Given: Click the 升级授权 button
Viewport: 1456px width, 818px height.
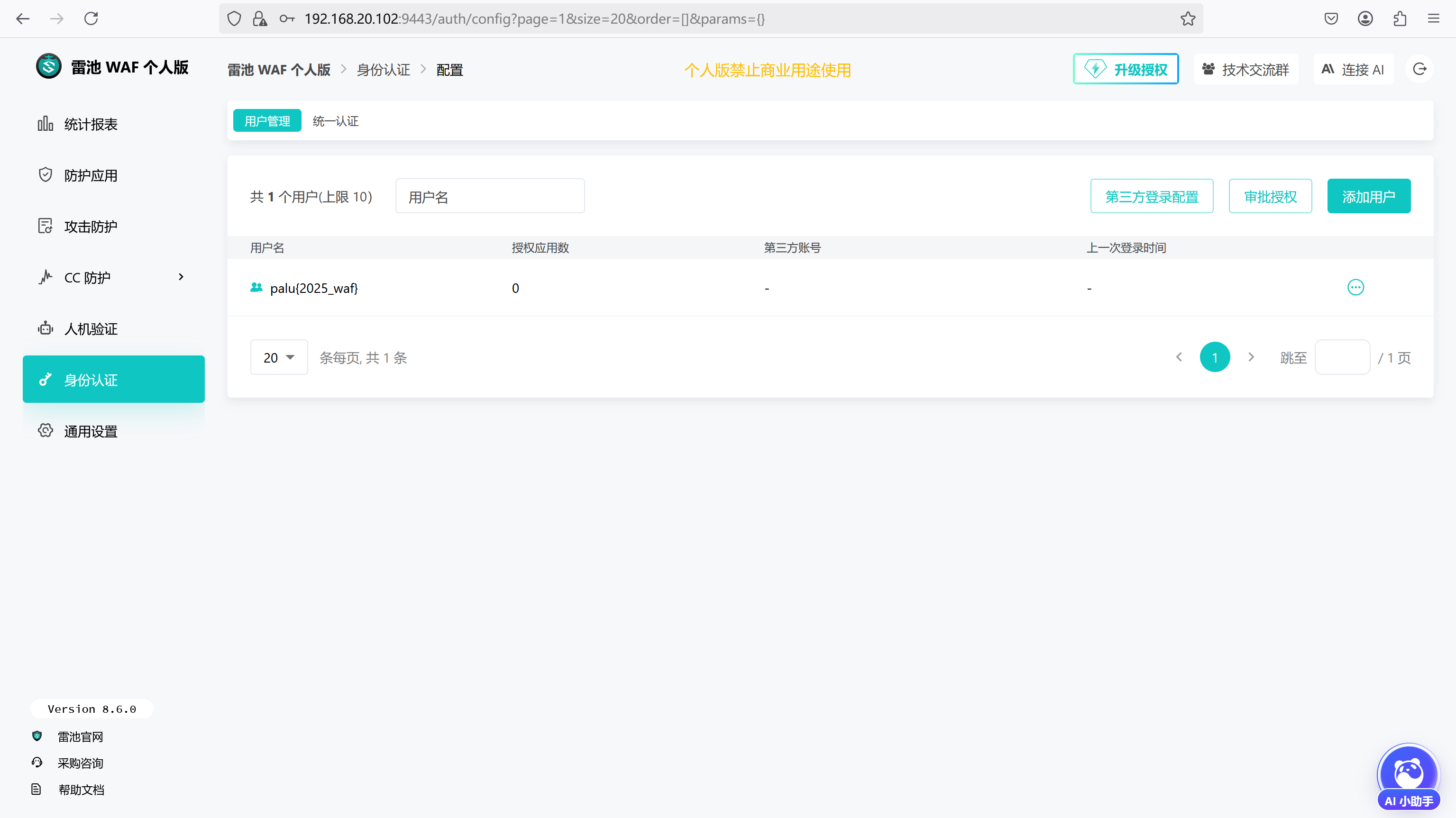Looking at the screenshot, I should [1126, 69].
